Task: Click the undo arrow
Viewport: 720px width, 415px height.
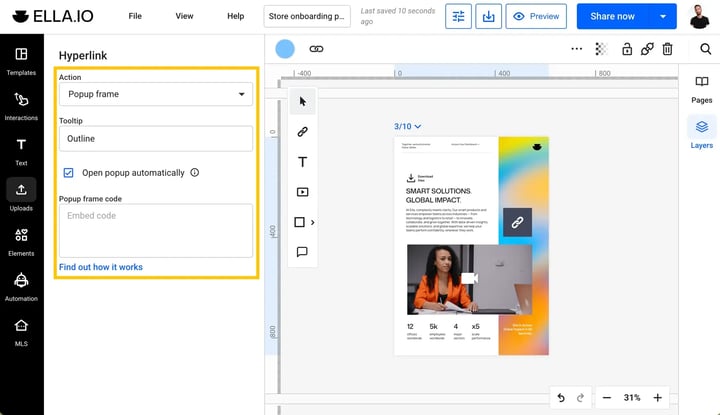Action: [561, 398]
